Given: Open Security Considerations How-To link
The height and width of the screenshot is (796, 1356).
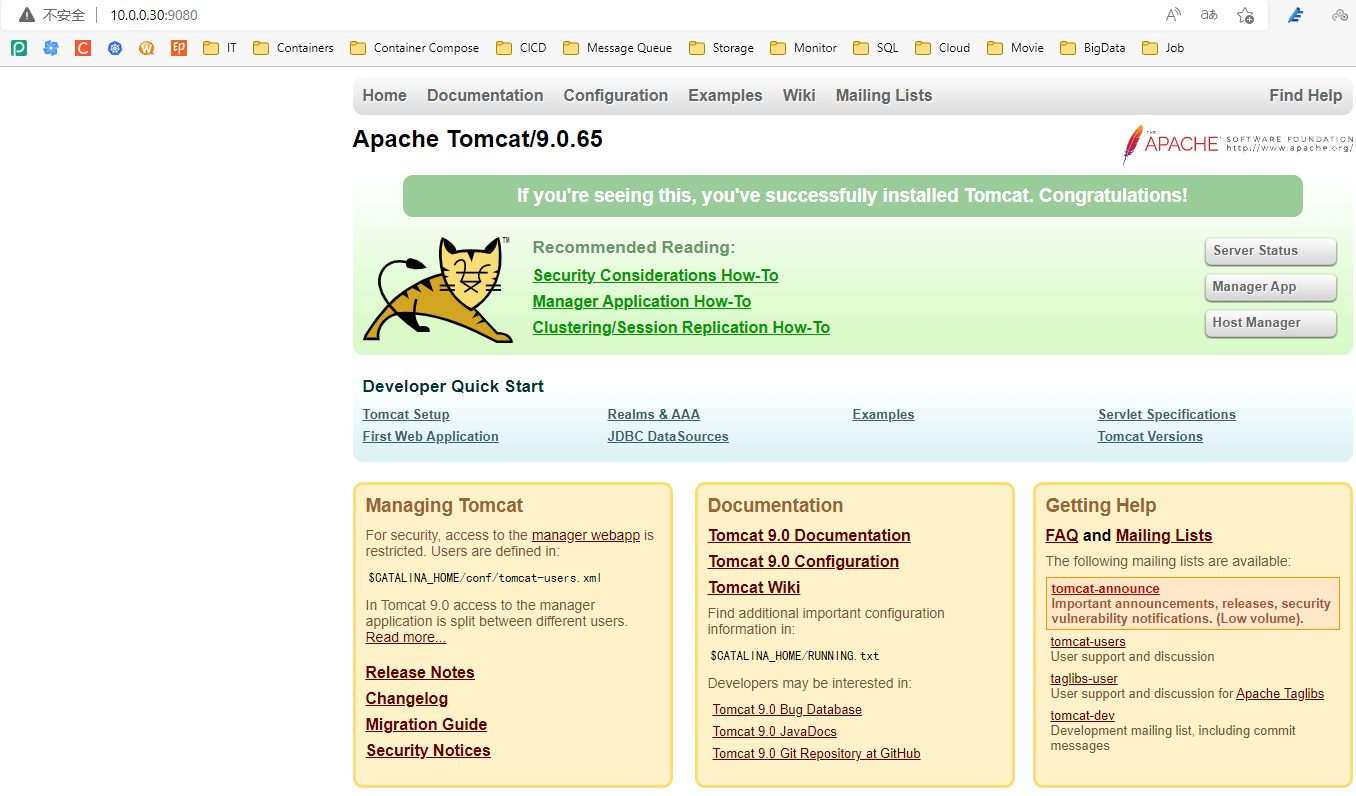Looking at the screenshot, I should pyautogui.click(x=655, y=275).
